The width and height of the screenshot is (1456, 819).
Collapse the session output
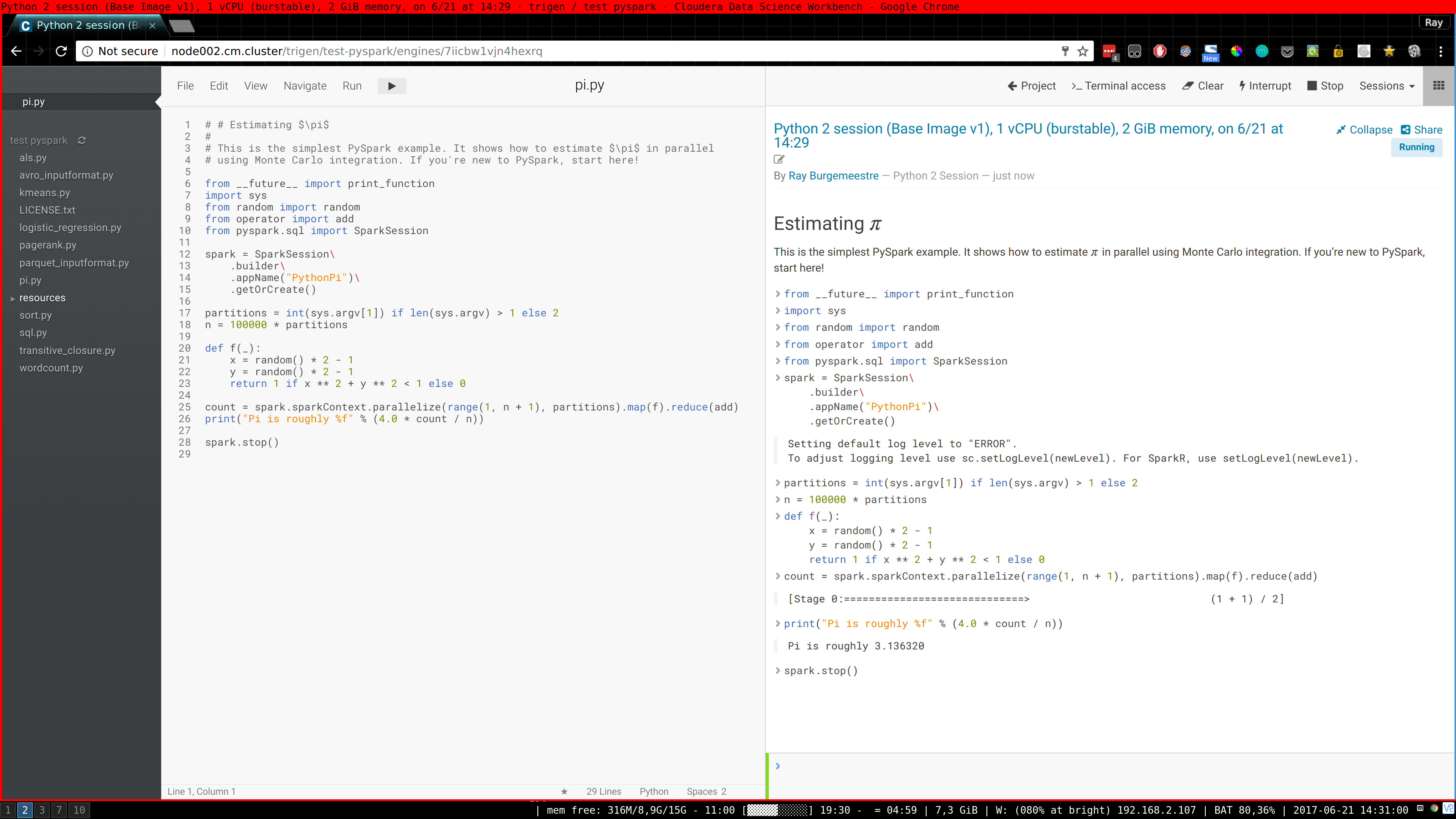[x=1365, y=130]
